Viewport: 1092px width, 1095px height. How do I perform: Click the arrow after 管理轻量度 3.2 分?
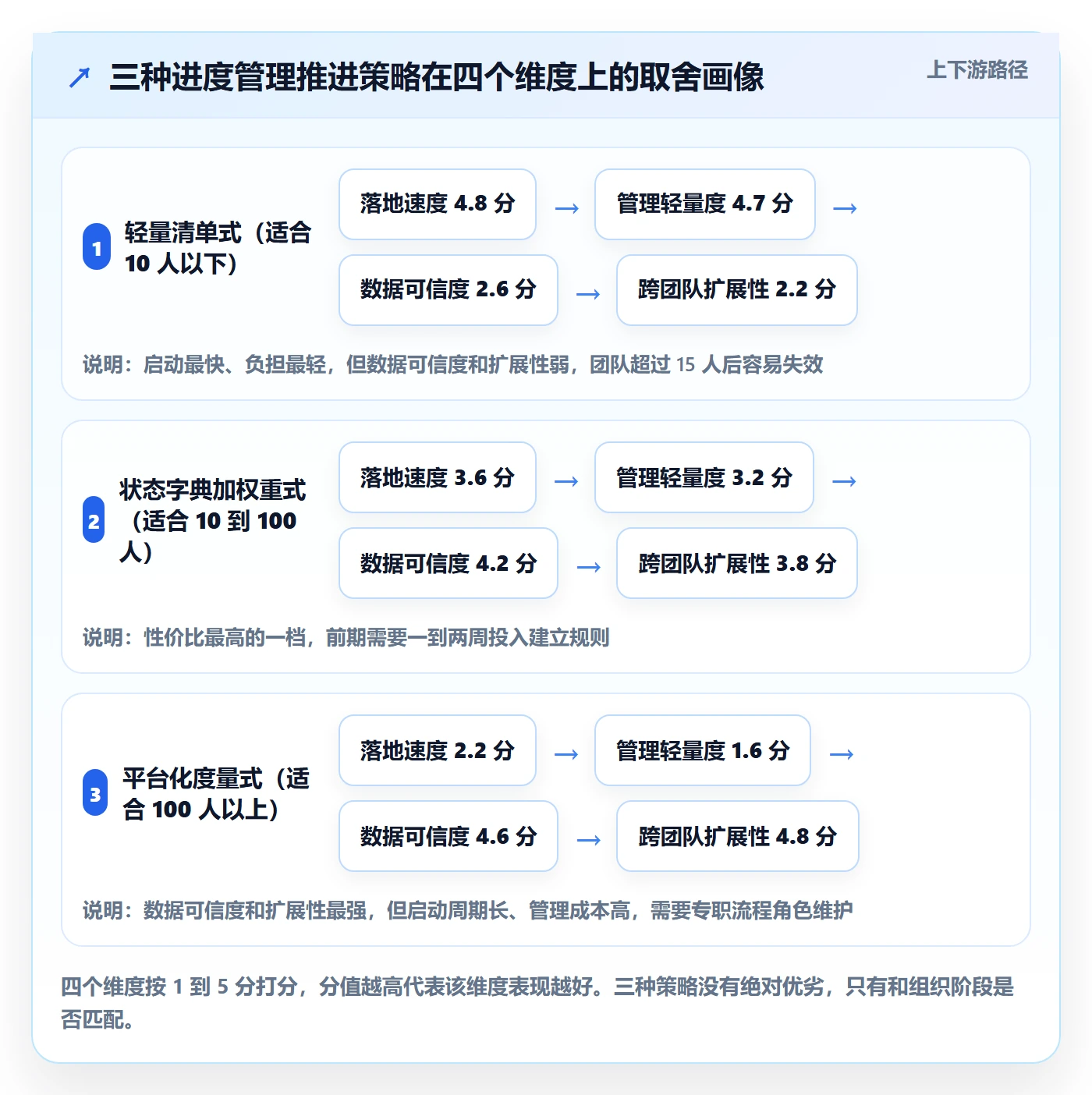(x=844, y=481)
